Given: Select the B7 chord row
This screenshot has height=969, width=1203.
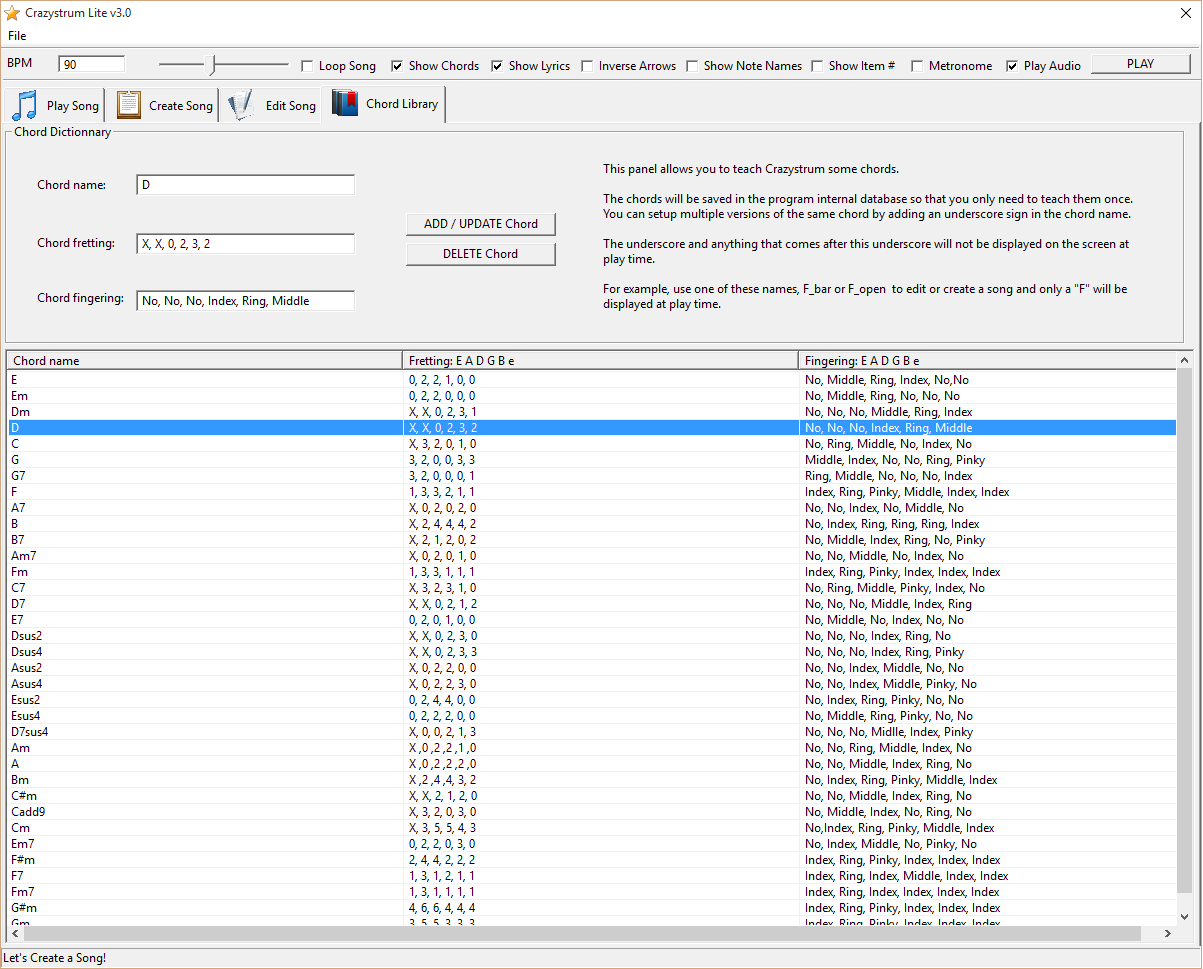Looking at the screenshot, I should pyautogui.click(x=592, y=540).
